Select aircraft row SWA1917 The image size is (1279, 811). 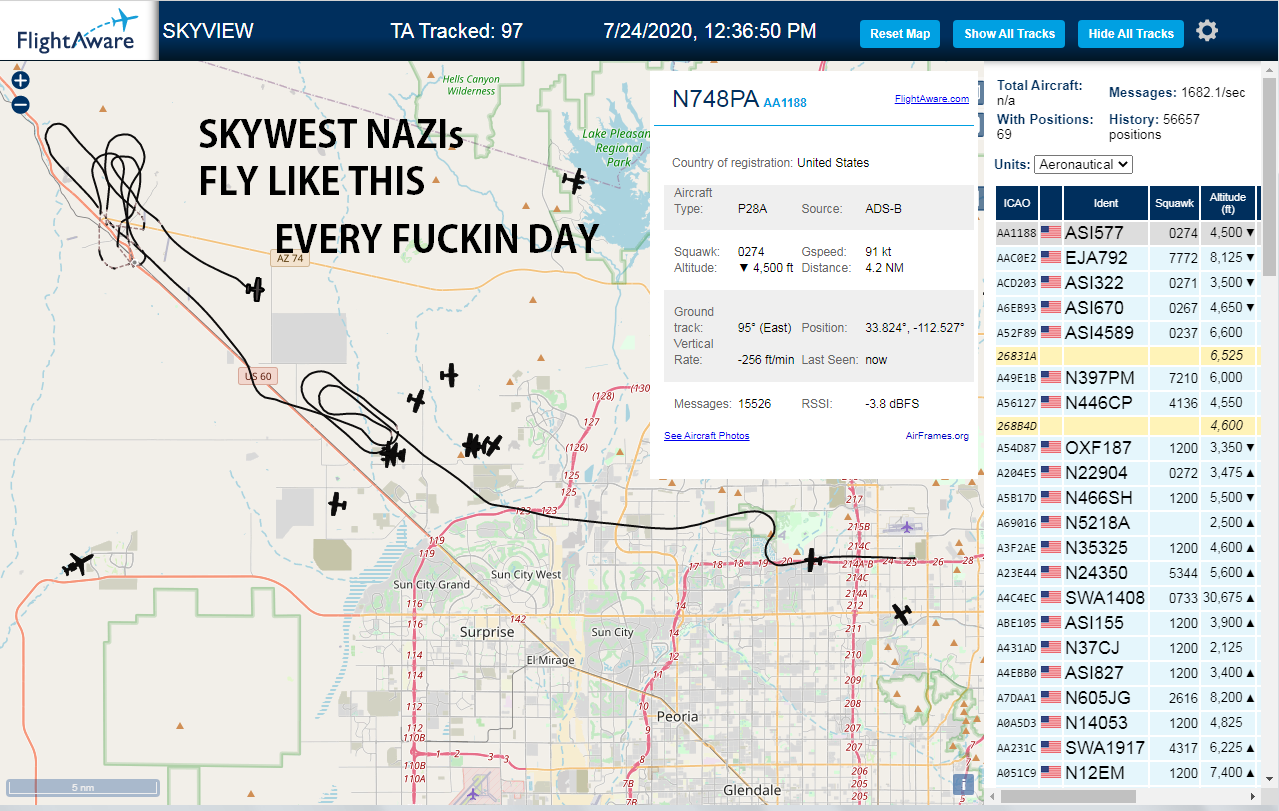click(1127, 747)
